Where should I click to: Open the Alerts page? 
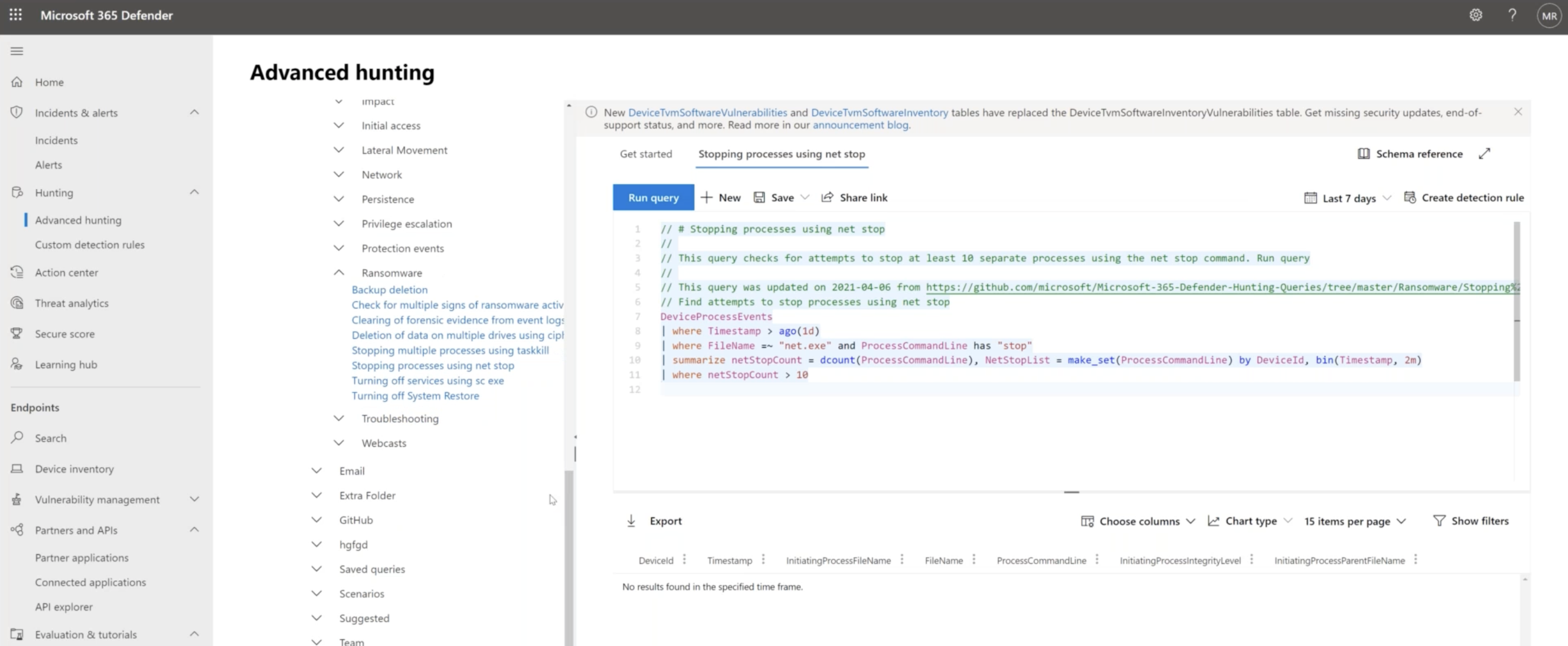tap(48, 164)
